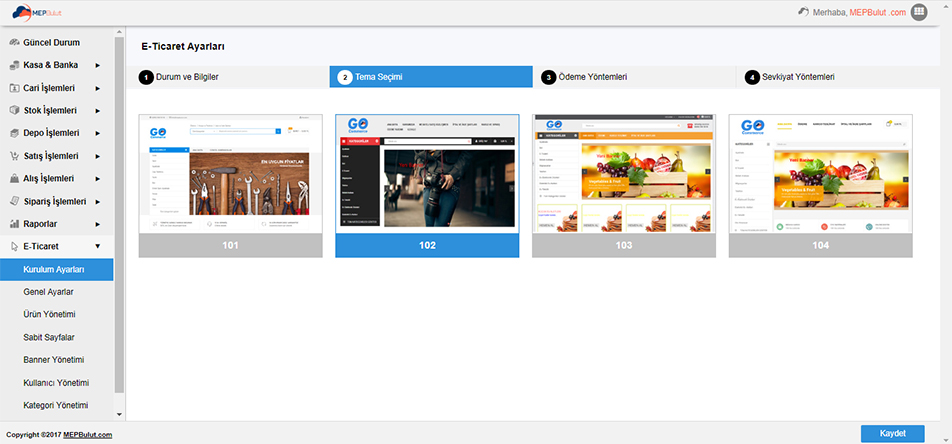Viewport: 952px width, 444px height.
Task: Click the Alış İşlemleri bag icon
Action: pyautogui.click(x=15, y=179)
